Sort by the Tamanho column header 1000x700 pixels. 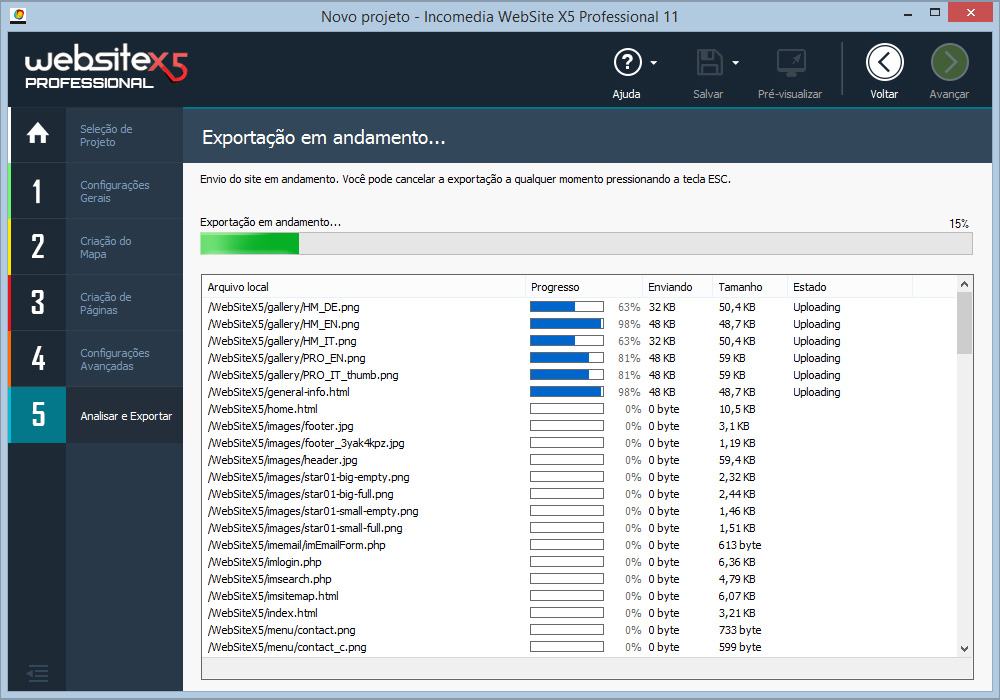750,287
